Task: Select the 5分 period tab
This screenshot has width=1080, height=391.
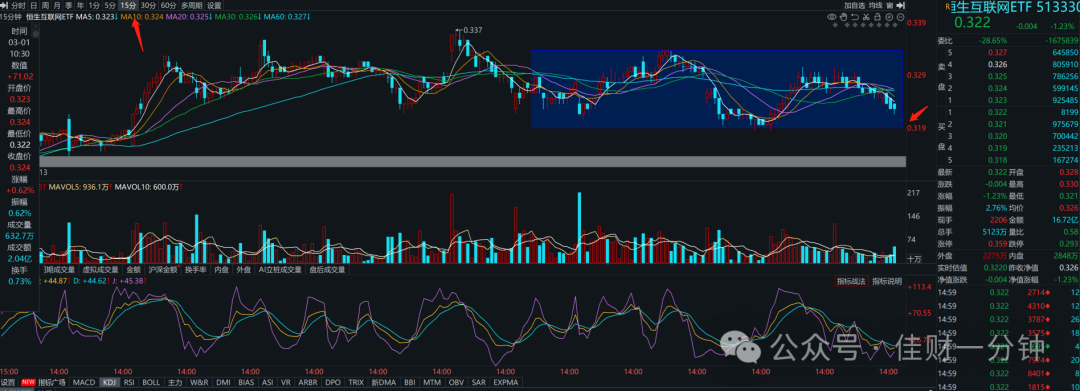Action: coord(110,6)
